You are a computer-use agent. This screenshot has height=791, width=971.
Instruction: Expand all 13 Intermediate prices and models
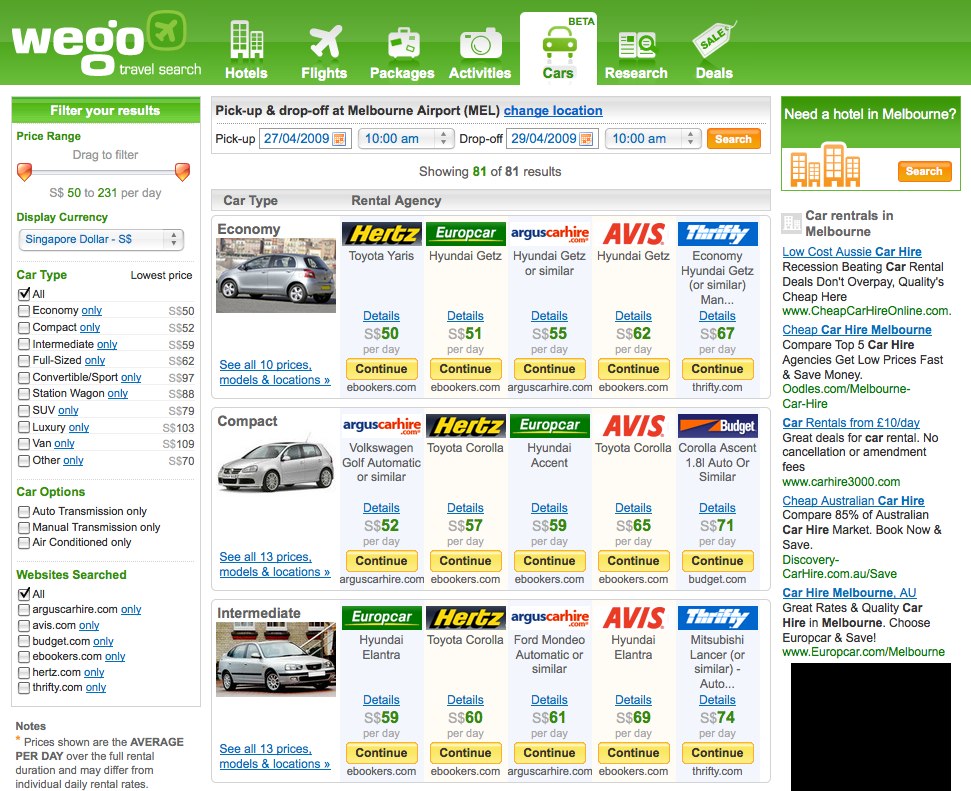[274, 756]
